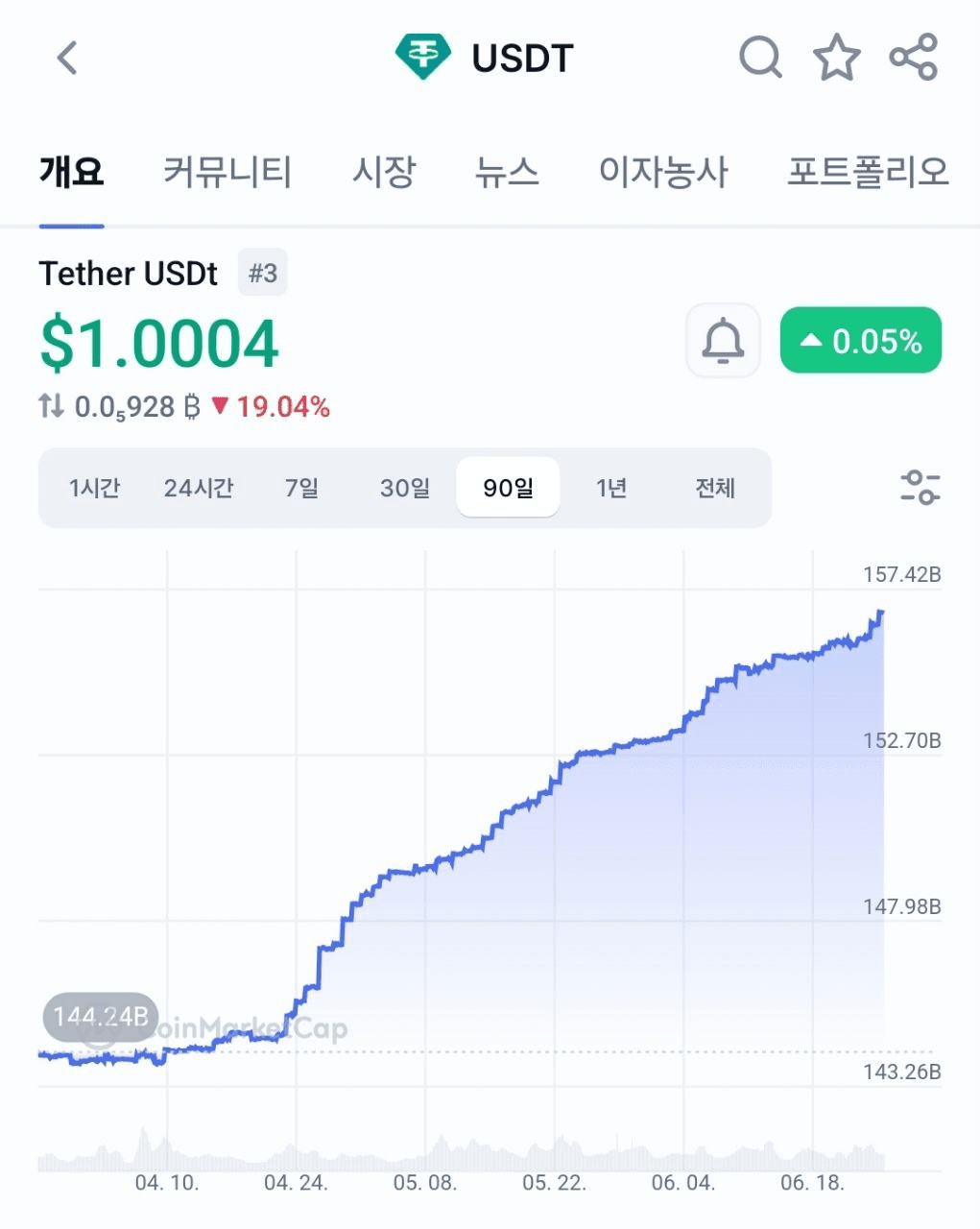The image size is (980, 1229).
Task: Select the 24시간 time range
Action: (x=199, y=488)
